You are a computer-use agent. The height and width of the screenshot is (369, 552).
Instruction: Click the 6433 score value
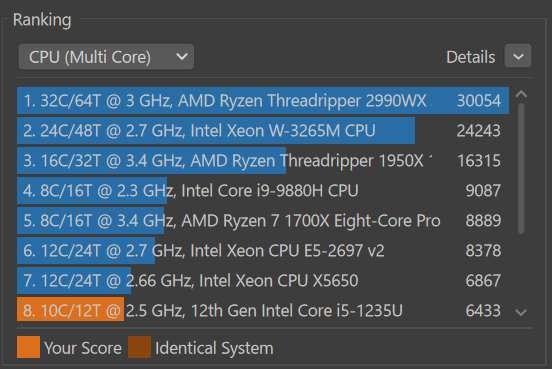click(483, 311)
